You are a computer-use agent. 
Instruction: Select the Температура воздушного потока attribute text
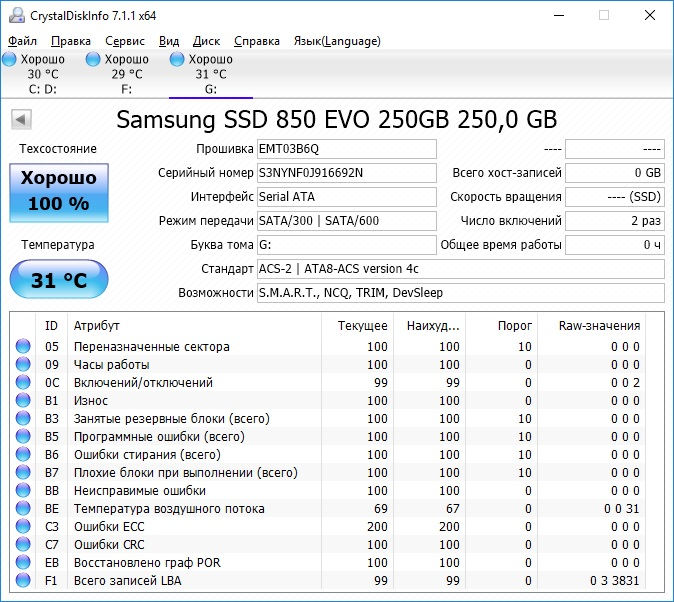coord(169,509)
